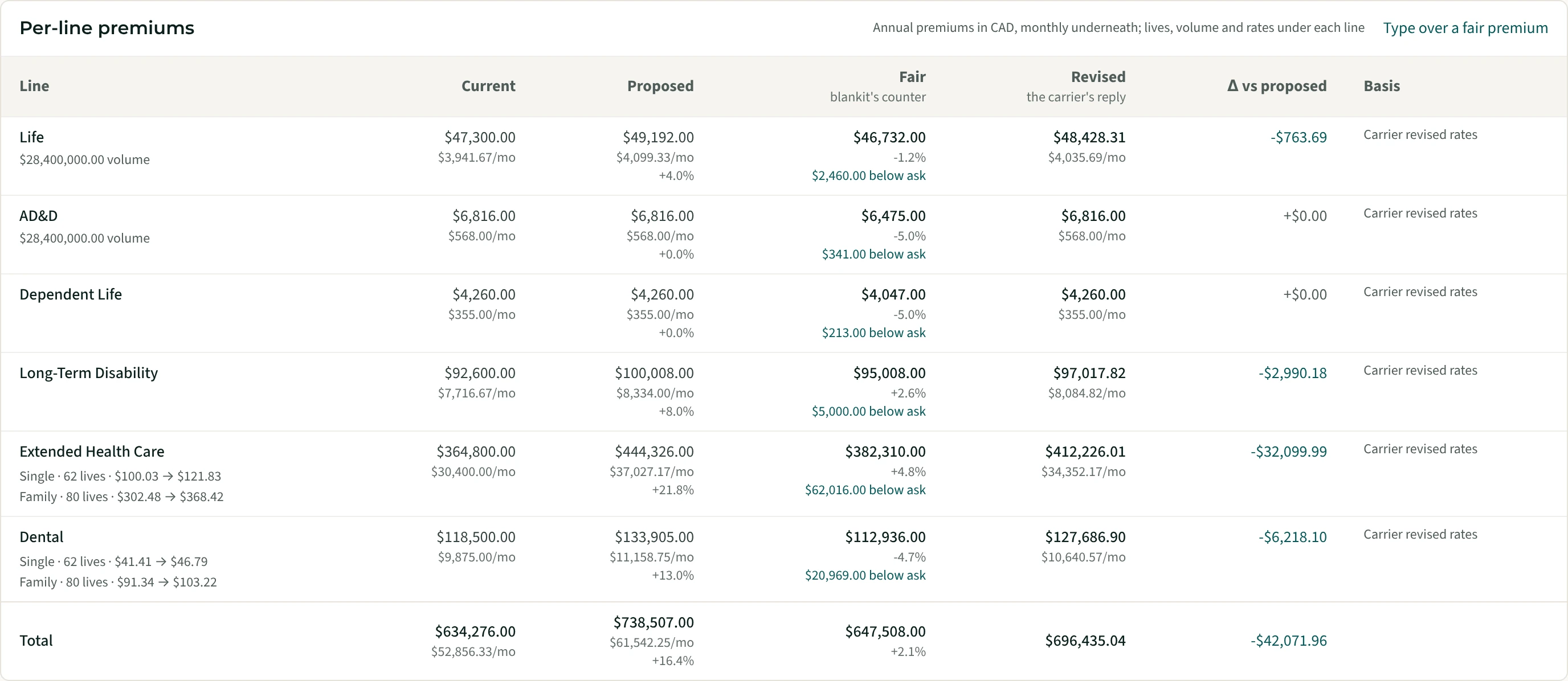1568x681 pixels.
Task: Click the 'Per-line premiums' heading
Action: (x=107, y=28)
